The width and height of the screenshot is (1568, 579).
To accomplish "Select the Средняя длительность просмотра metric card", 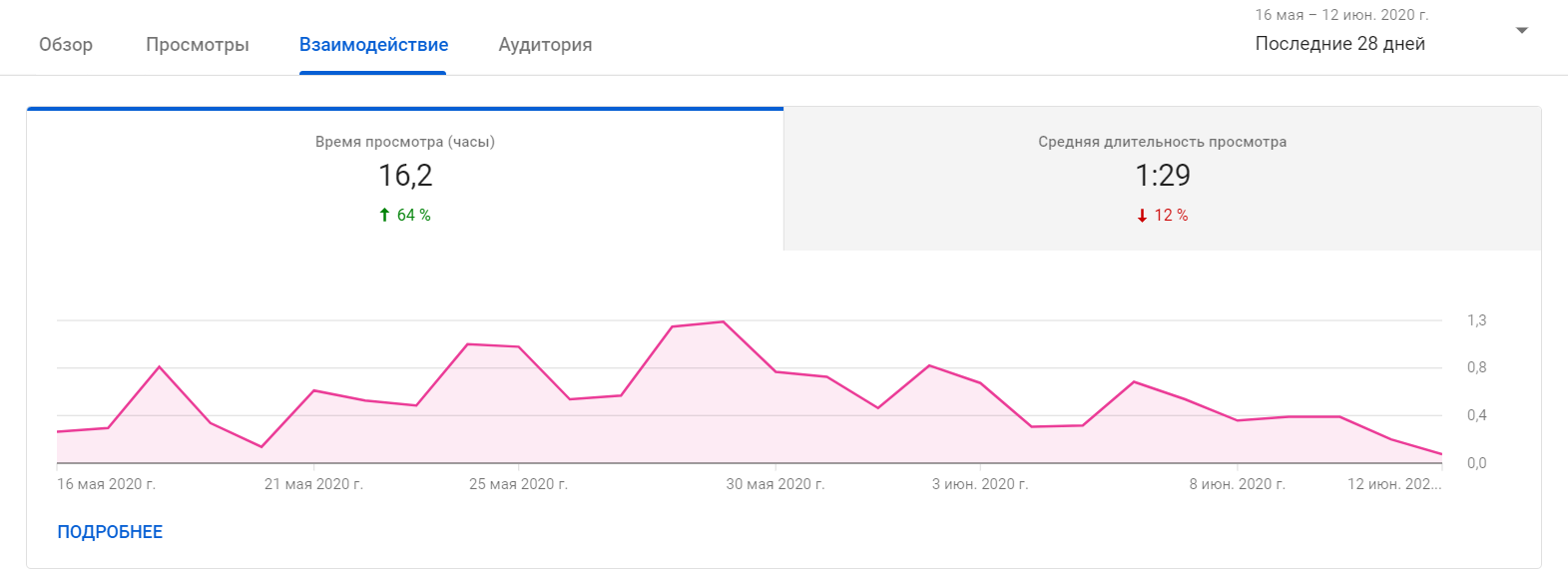I will [x=1162, y=179].
